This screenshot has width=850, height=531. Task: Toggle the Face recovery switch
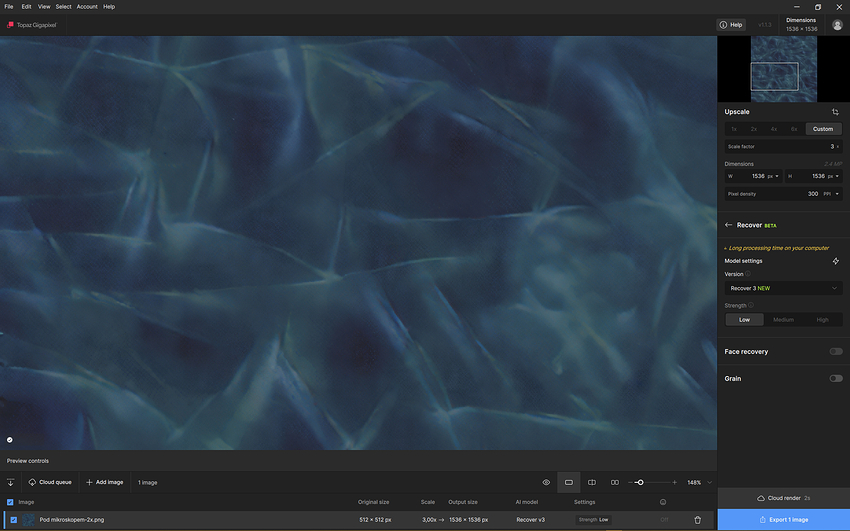(x=835, y=352)
